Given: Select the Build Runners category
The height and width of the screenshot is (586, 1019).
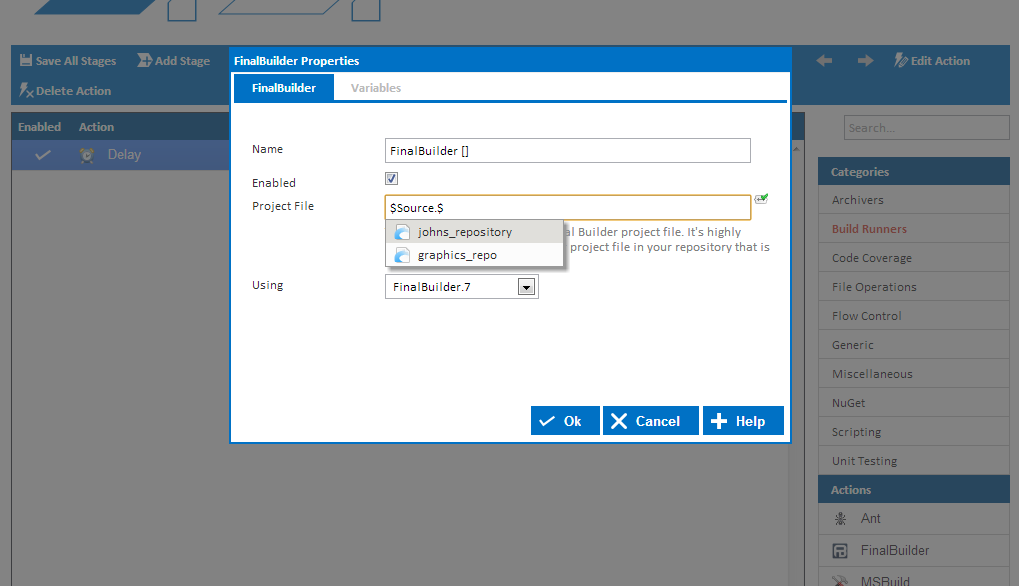Looking at the screenshot, I should click(913, 229).
